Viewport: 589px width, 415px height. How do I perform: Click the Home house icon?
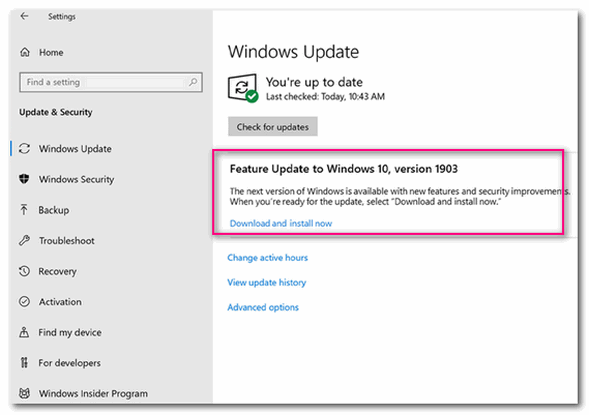25,52
